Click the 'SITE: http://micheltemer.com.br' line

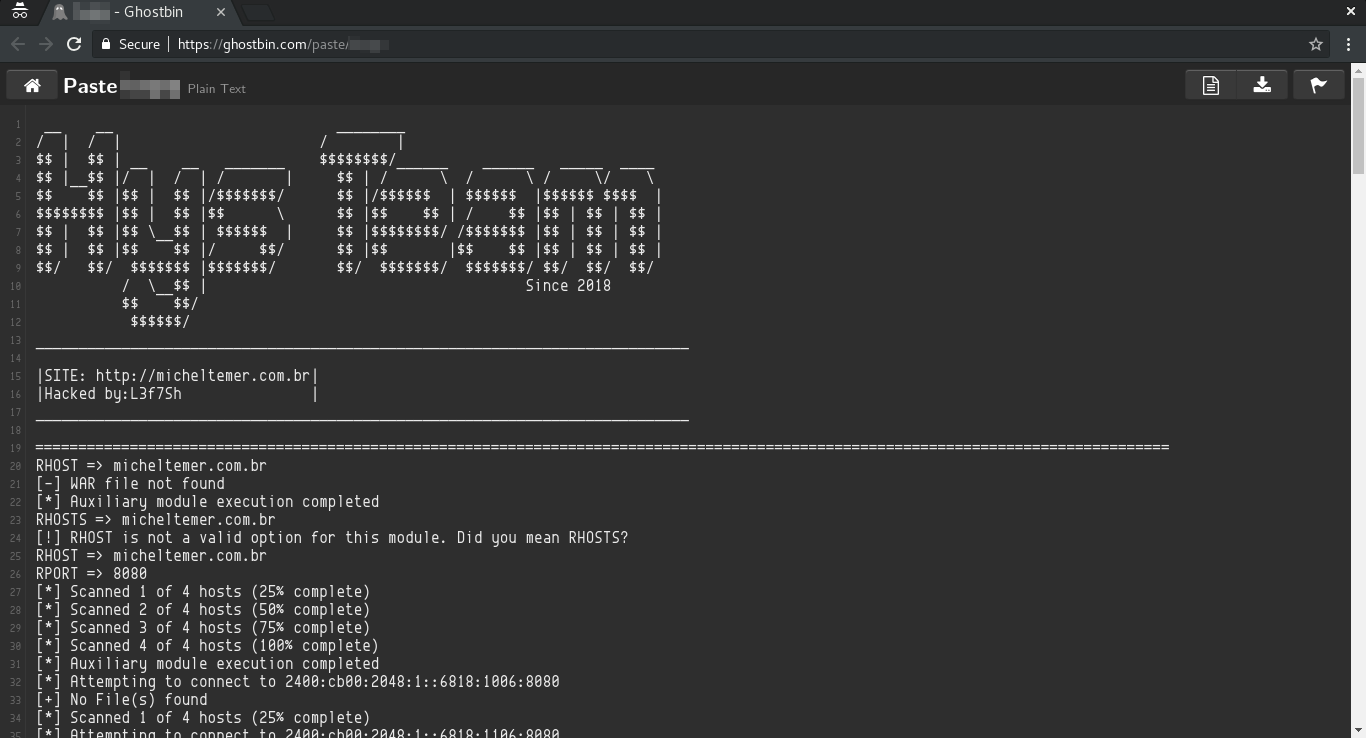[177, 376]
